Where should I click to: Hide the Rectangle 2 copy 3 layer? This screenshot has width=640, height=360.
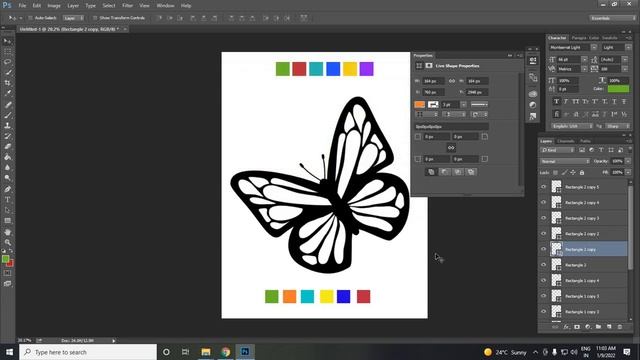pos(543,218)
